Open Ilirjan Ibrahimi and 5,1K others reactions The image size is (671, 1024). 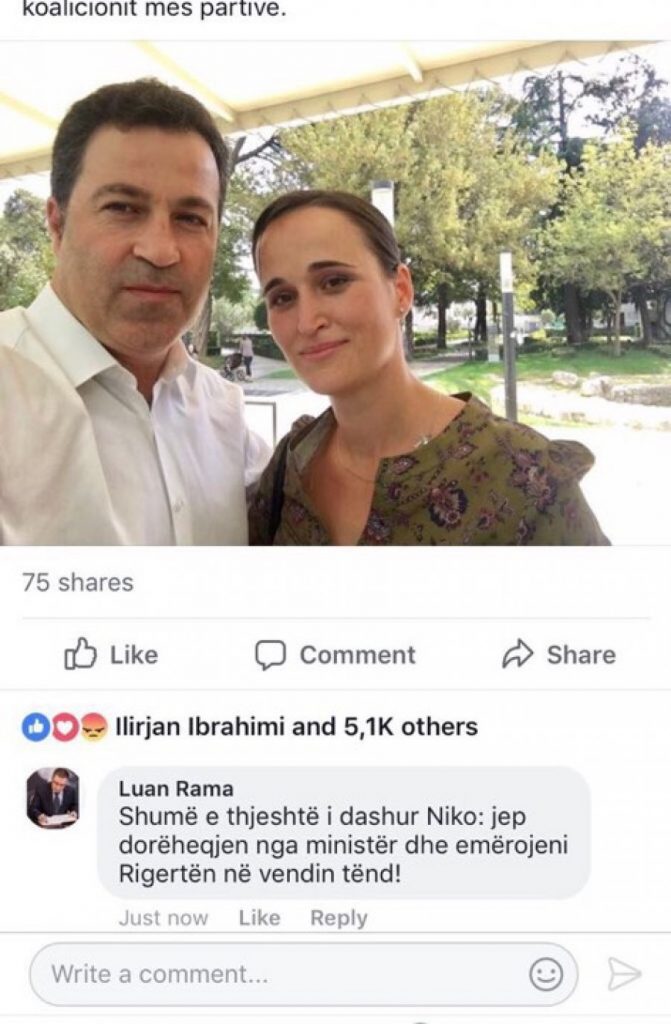tap(296, 727)
